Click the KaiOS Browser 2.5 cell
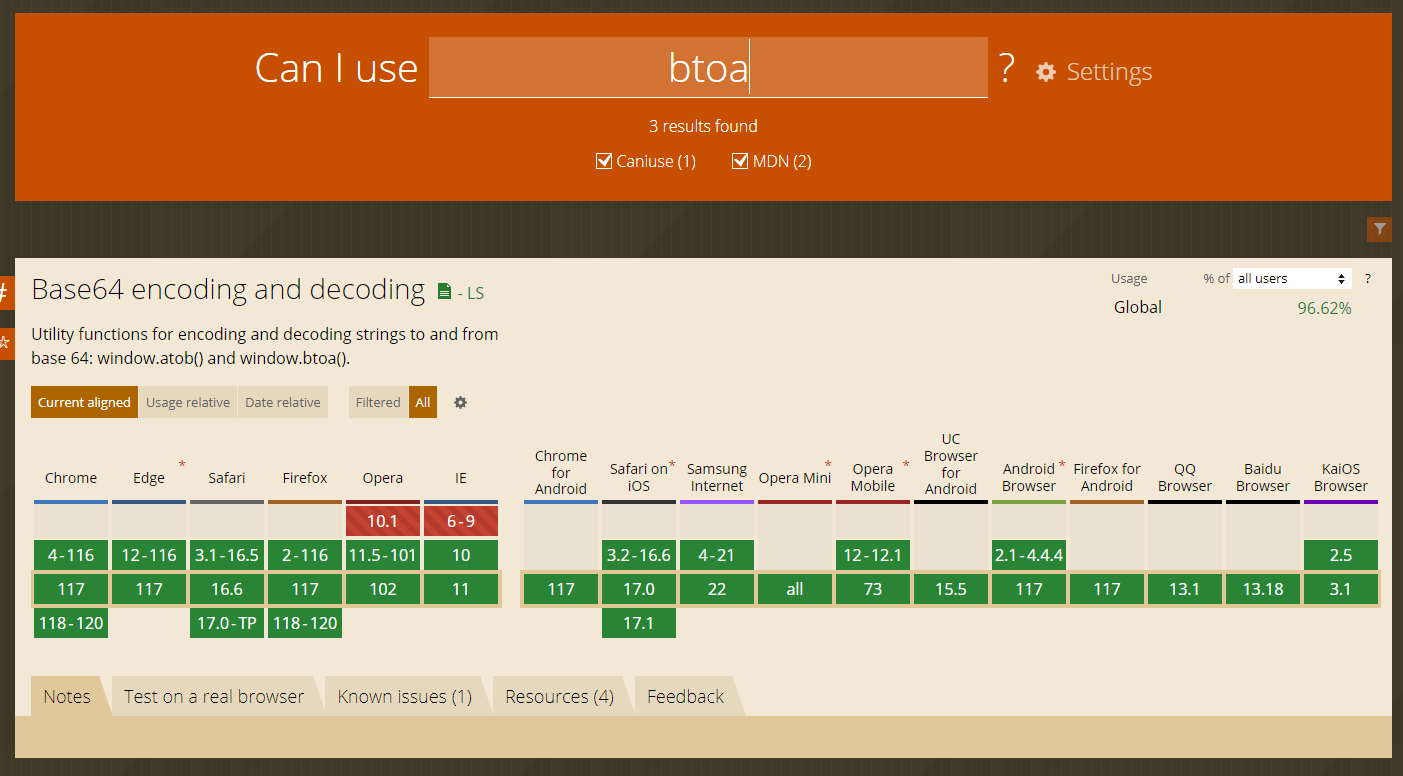Image resolution: width=1403 pixels, height=776 pixels. tap(1341, 555)
